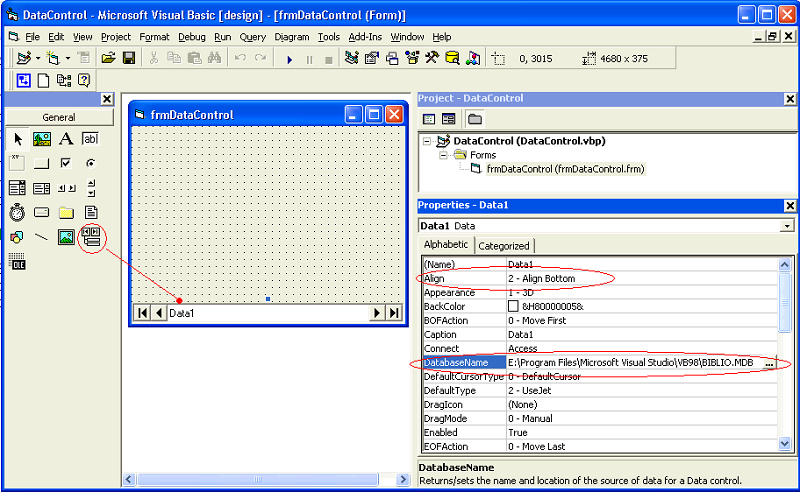Select the OLE container tool in toolbox
The height and width of the screenshot is (492, 800).
pyautogui.click(x=17, y=261)
